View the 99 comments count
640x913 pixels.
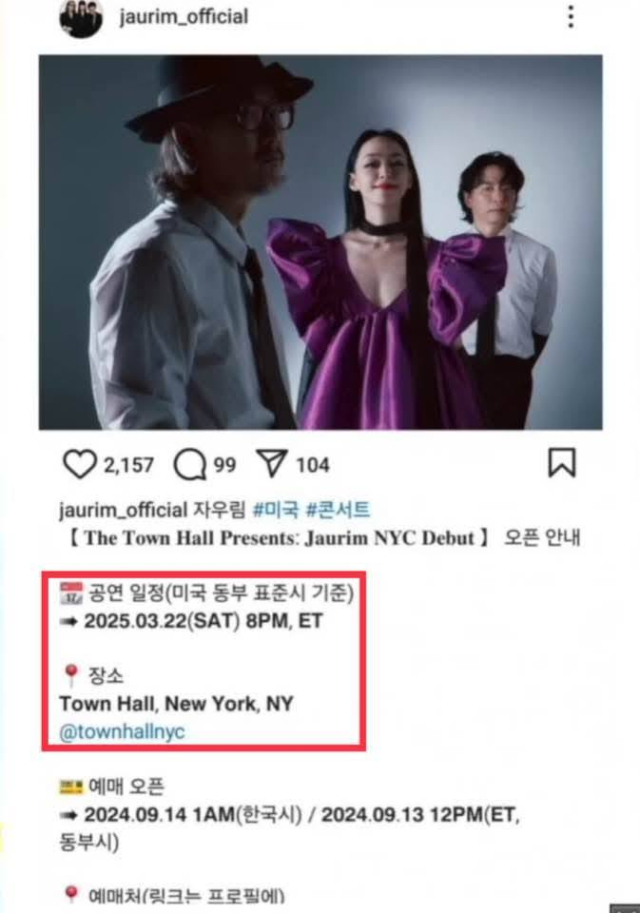coord(225,465)
